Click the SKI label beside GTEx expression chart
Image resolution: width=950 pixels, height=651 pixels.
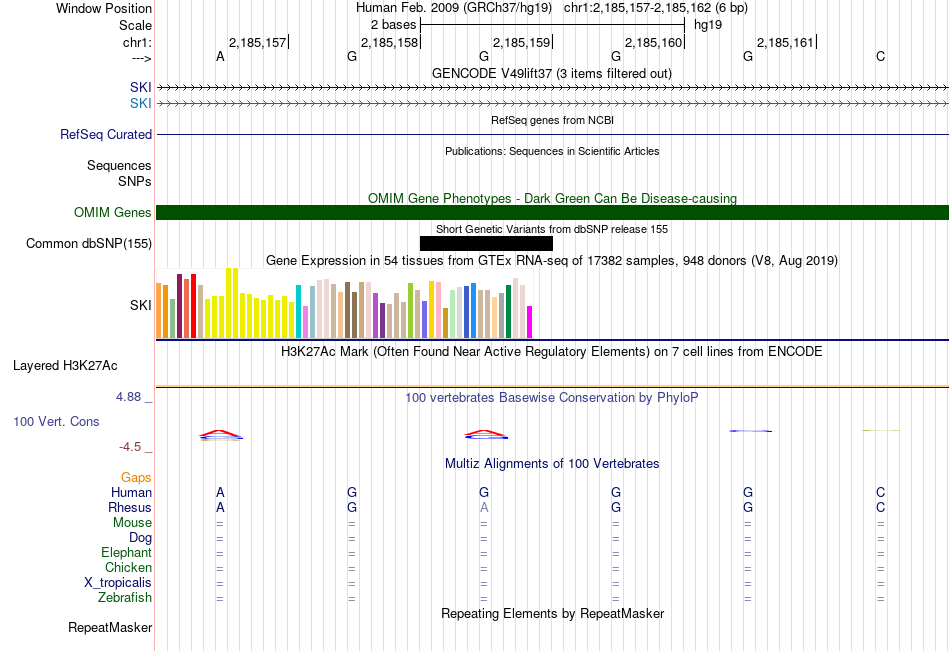pos(141,305)
